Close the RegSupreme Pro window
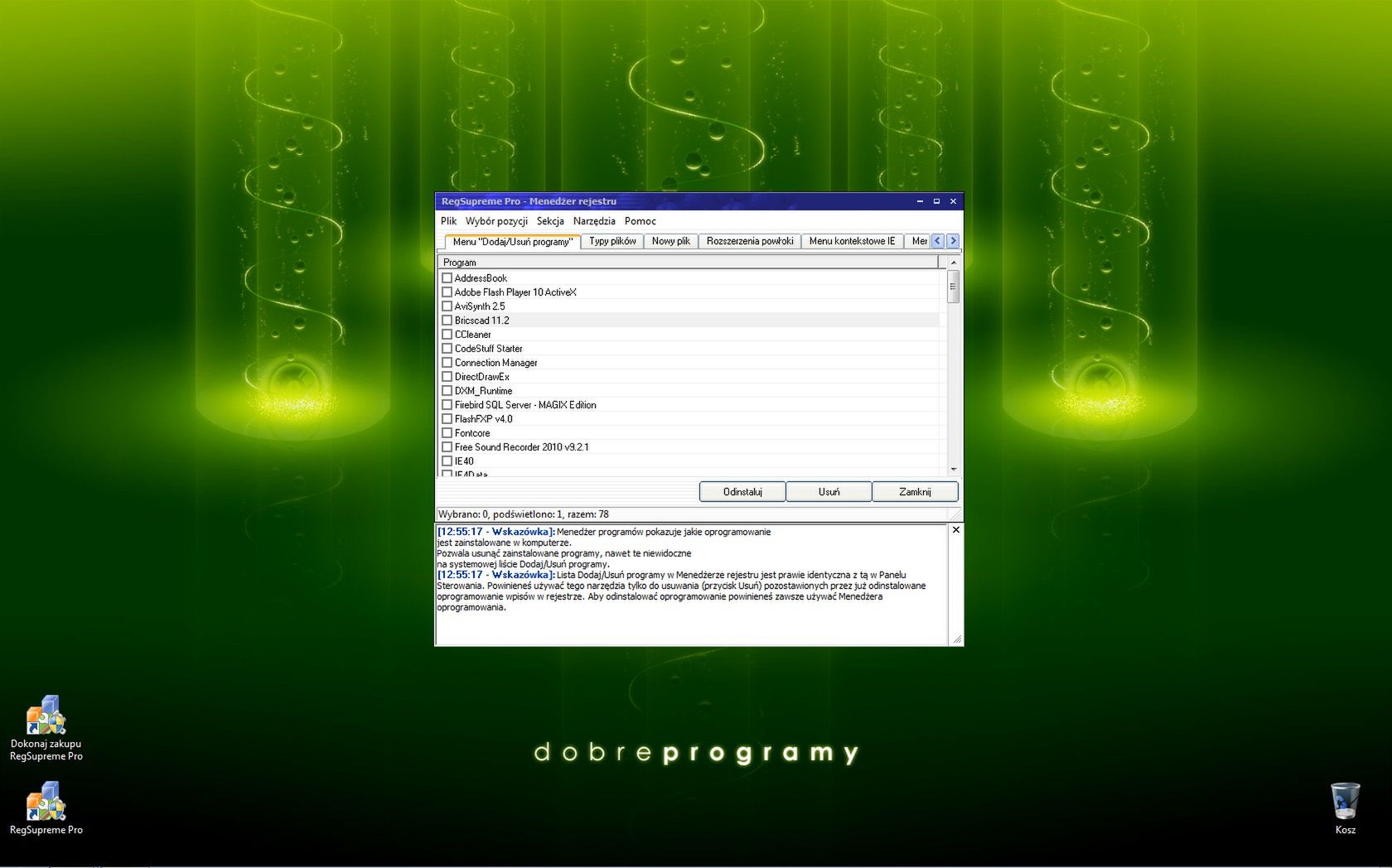 point(953,201)
